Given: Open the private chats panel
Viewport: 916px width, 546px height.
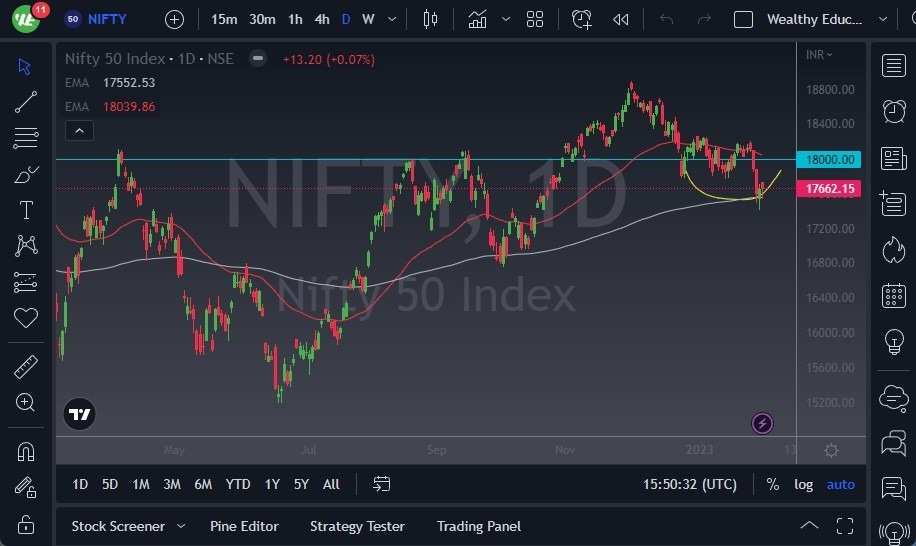Looking at the screenshot, I should (894, 443).
